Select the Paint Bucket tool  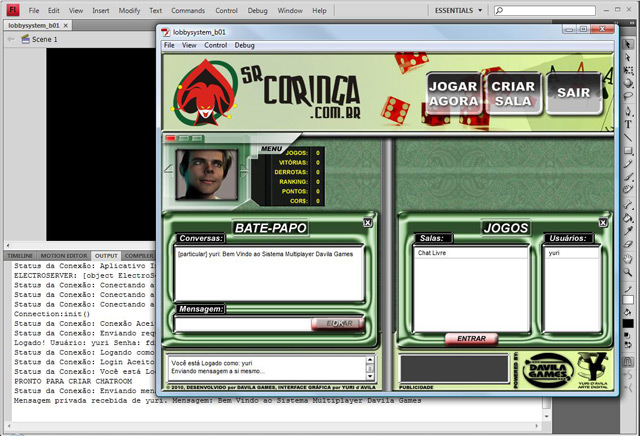click(x=628, y=218)
